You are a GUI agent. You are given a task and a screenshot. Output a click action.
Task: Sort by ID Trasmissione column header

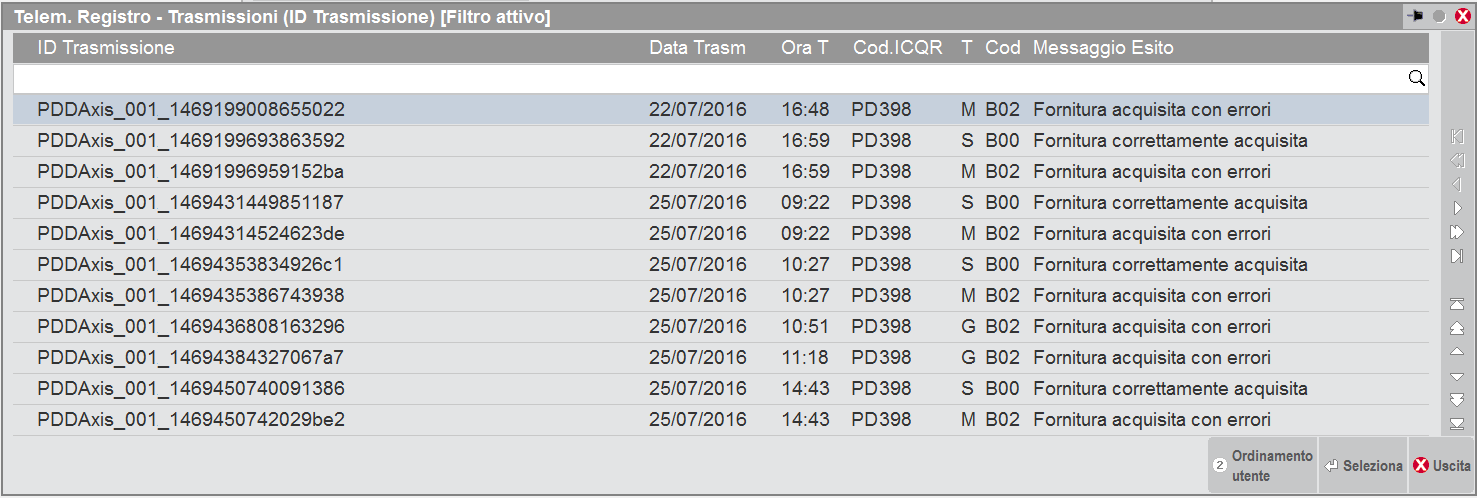[x=106, y=48]
